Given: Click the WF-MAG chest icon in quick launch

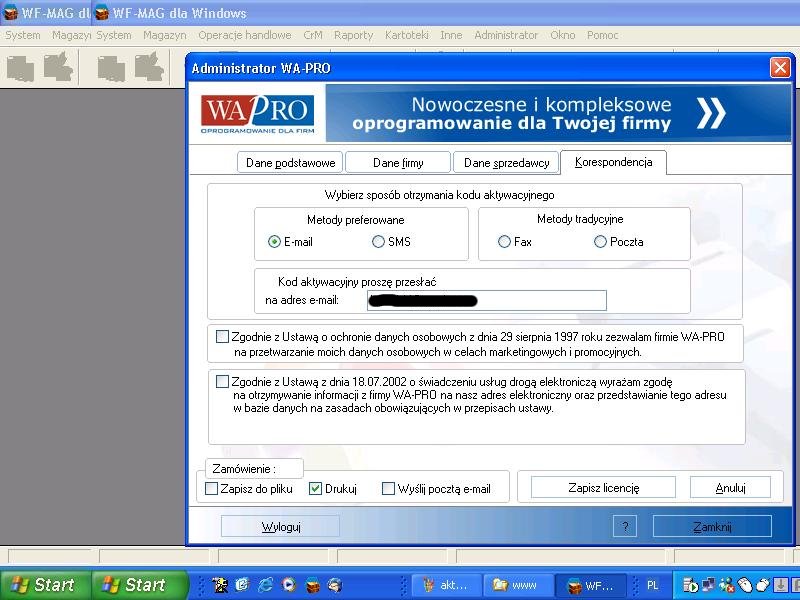Looking at the screenshot, I should pyautogui.click(x=312, y=585).
